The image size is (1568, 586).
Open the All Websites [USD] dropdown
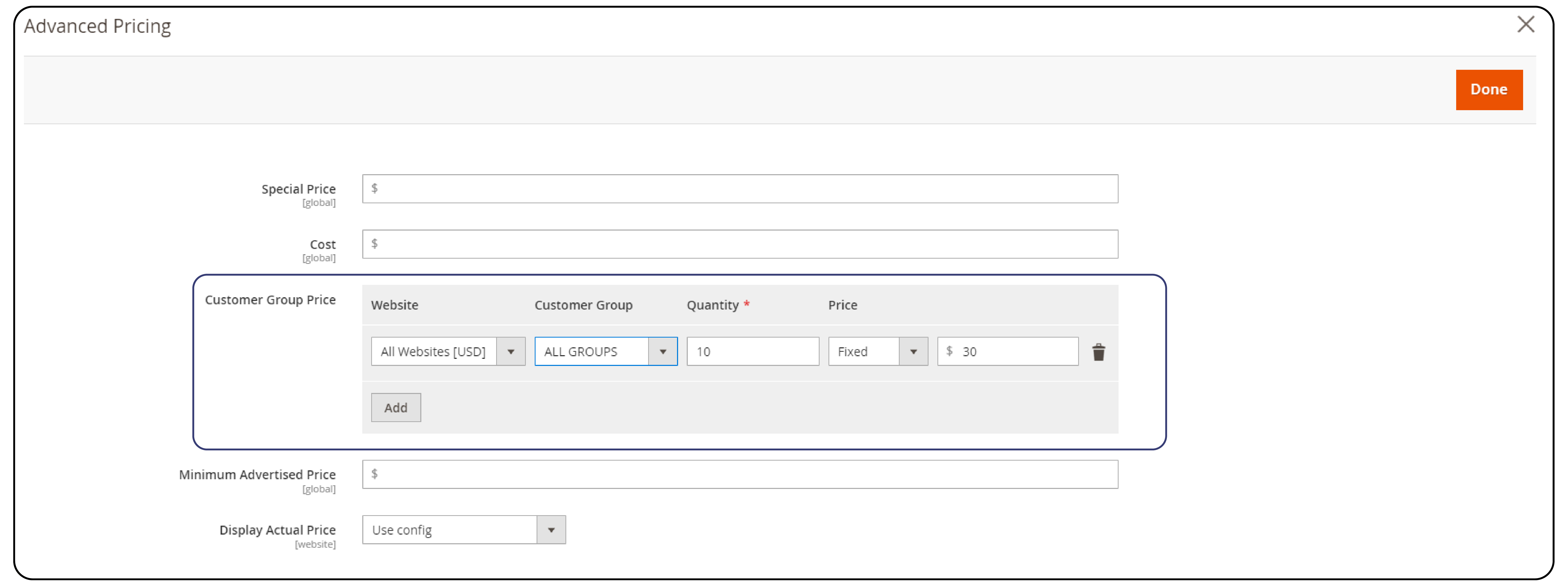[448, 352]
